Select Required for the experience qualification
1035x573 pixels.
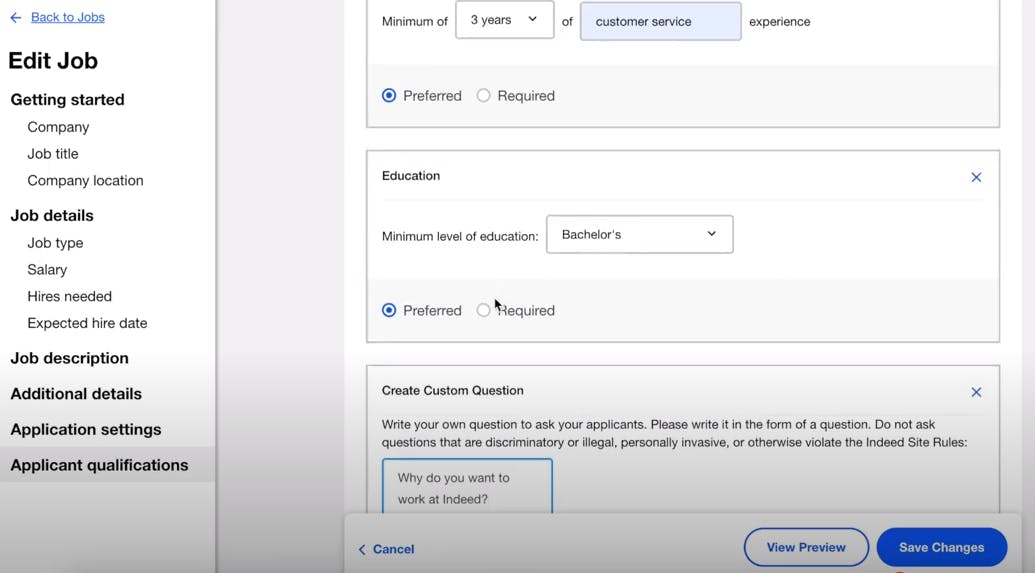[484, 96]
